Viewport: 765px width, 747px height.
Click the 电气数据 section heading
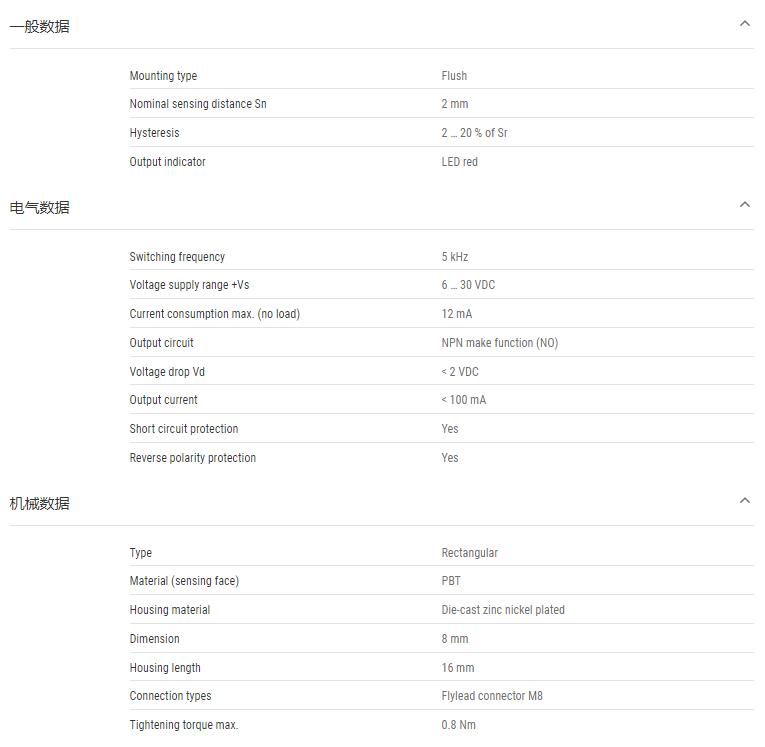point(40,208)
